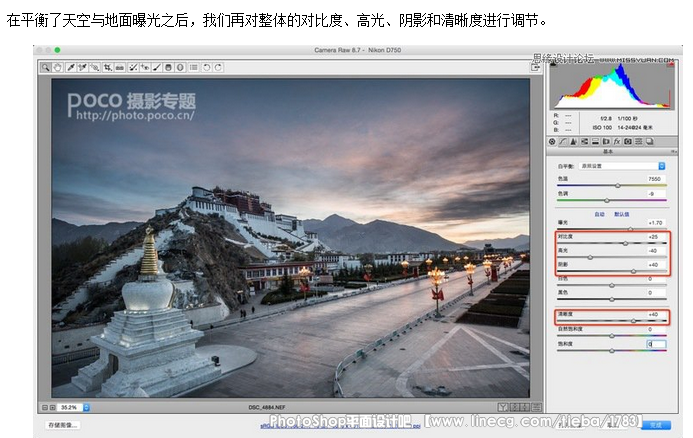Click the Contrast (对比度) slider handle

click(x=625, y=243)
